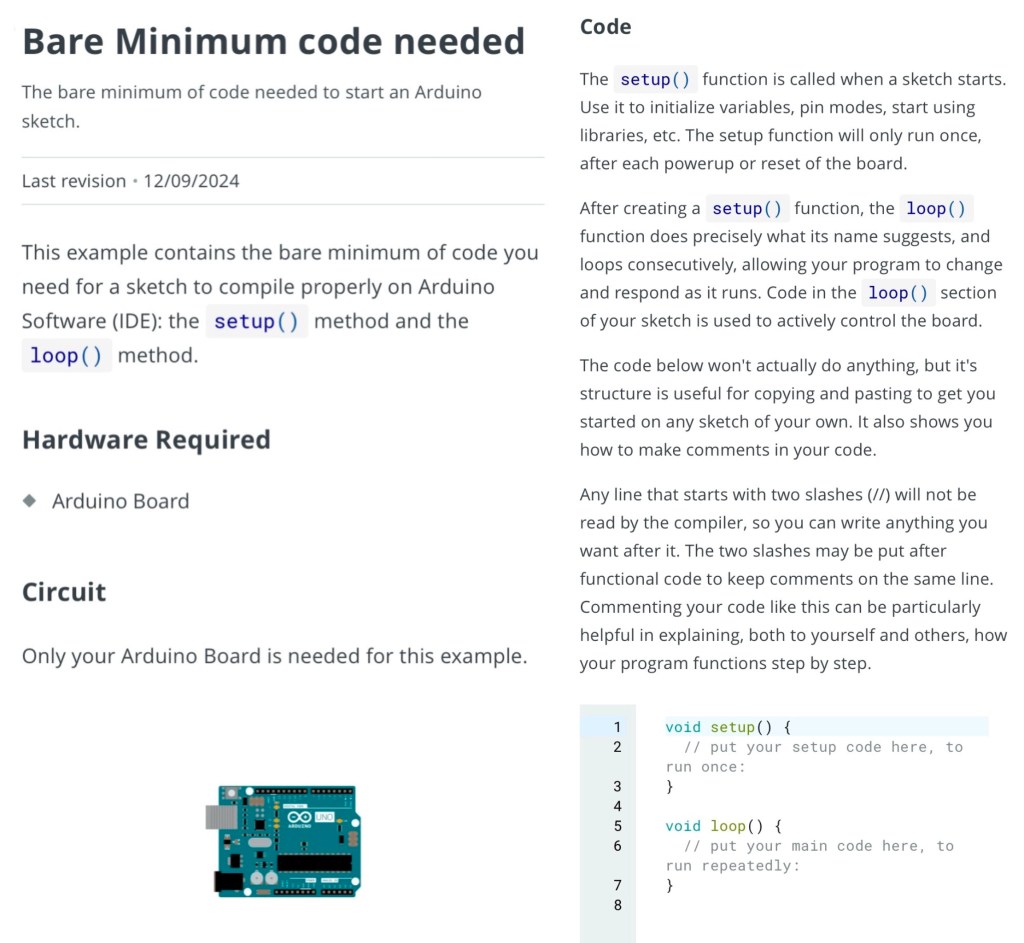This screenshot has height=943, width=1024.
Task: Click setup() tag following 'After creating a'
Action: point(746,209)
